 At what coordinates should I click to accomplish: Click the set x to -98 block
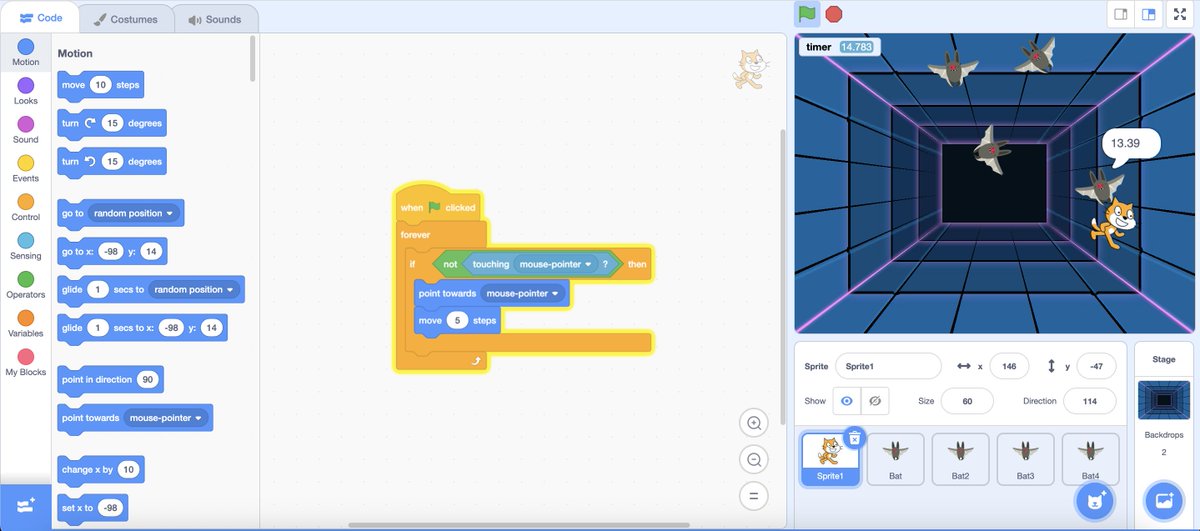tap(93, 507)
